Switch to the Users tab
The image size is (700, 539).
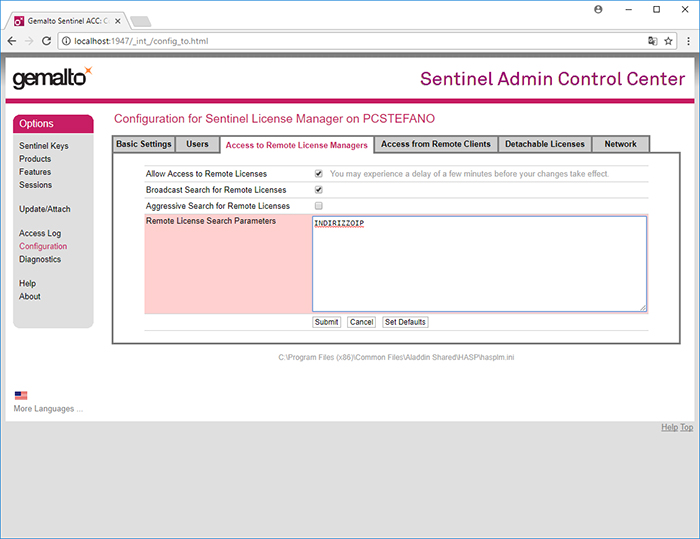point(197,144)
